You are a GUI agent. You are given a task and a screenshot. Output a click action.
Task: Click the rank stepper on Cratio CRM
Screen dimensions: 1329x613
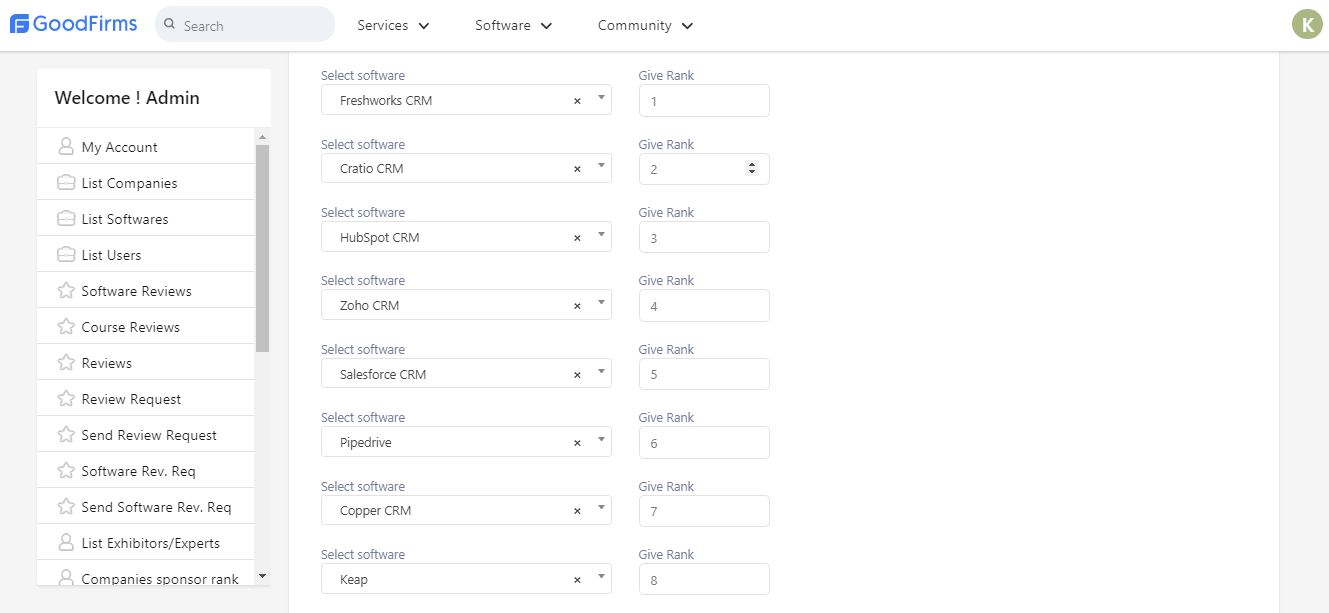[752, 169]
